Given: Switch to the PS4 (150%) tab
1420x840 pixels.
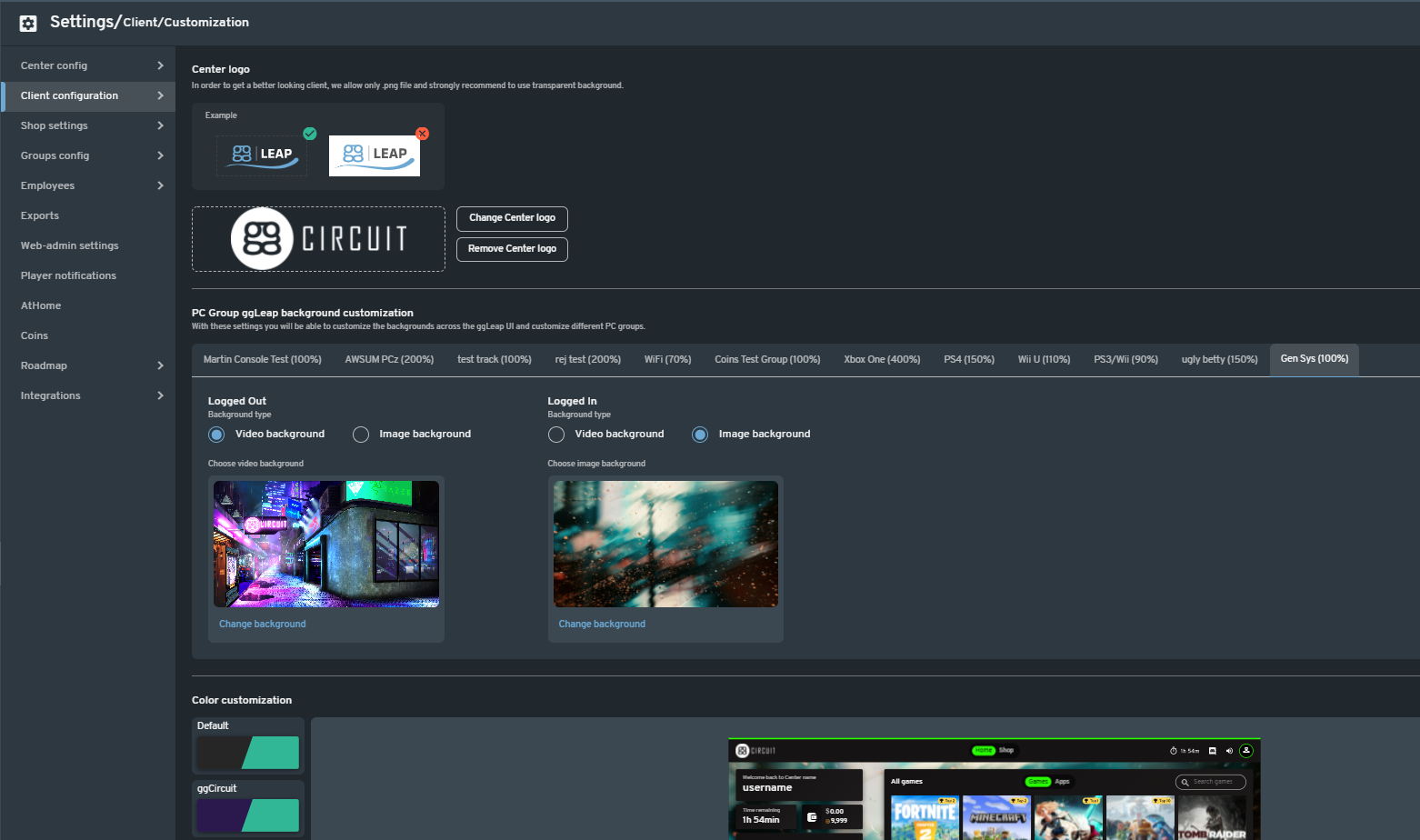Looking at the screenshot, I should coord(968,359).
